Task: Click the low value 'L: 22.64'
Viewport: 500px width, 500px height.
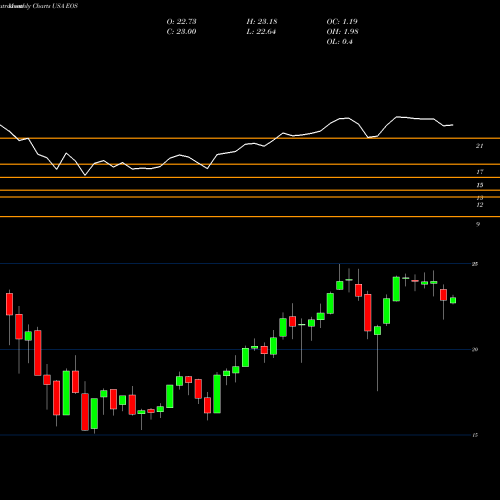Action: coord(261,32)
